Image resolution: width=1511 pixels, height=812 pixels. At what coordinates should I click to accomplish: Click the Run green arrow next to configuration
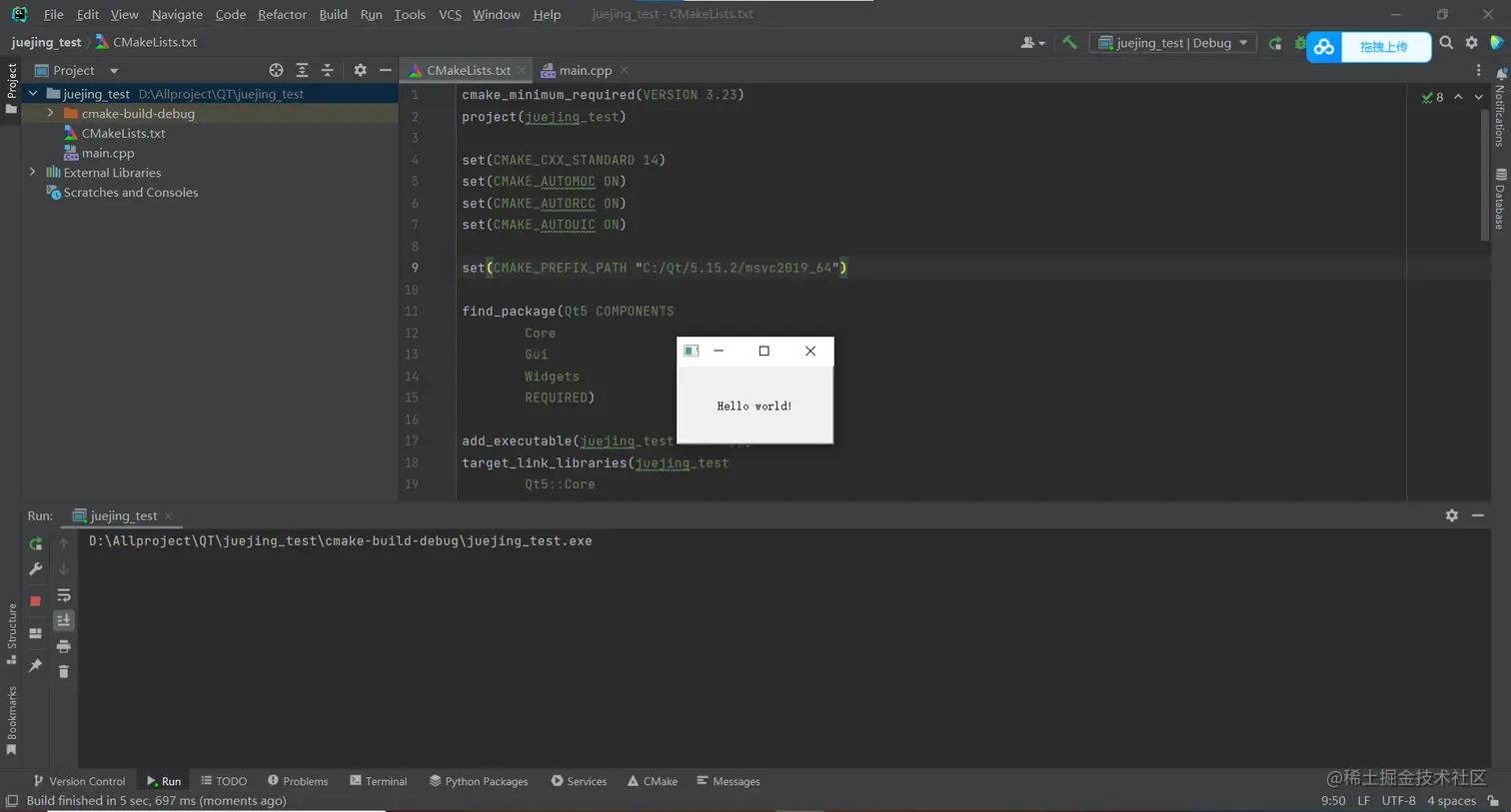coord(1275,43)
